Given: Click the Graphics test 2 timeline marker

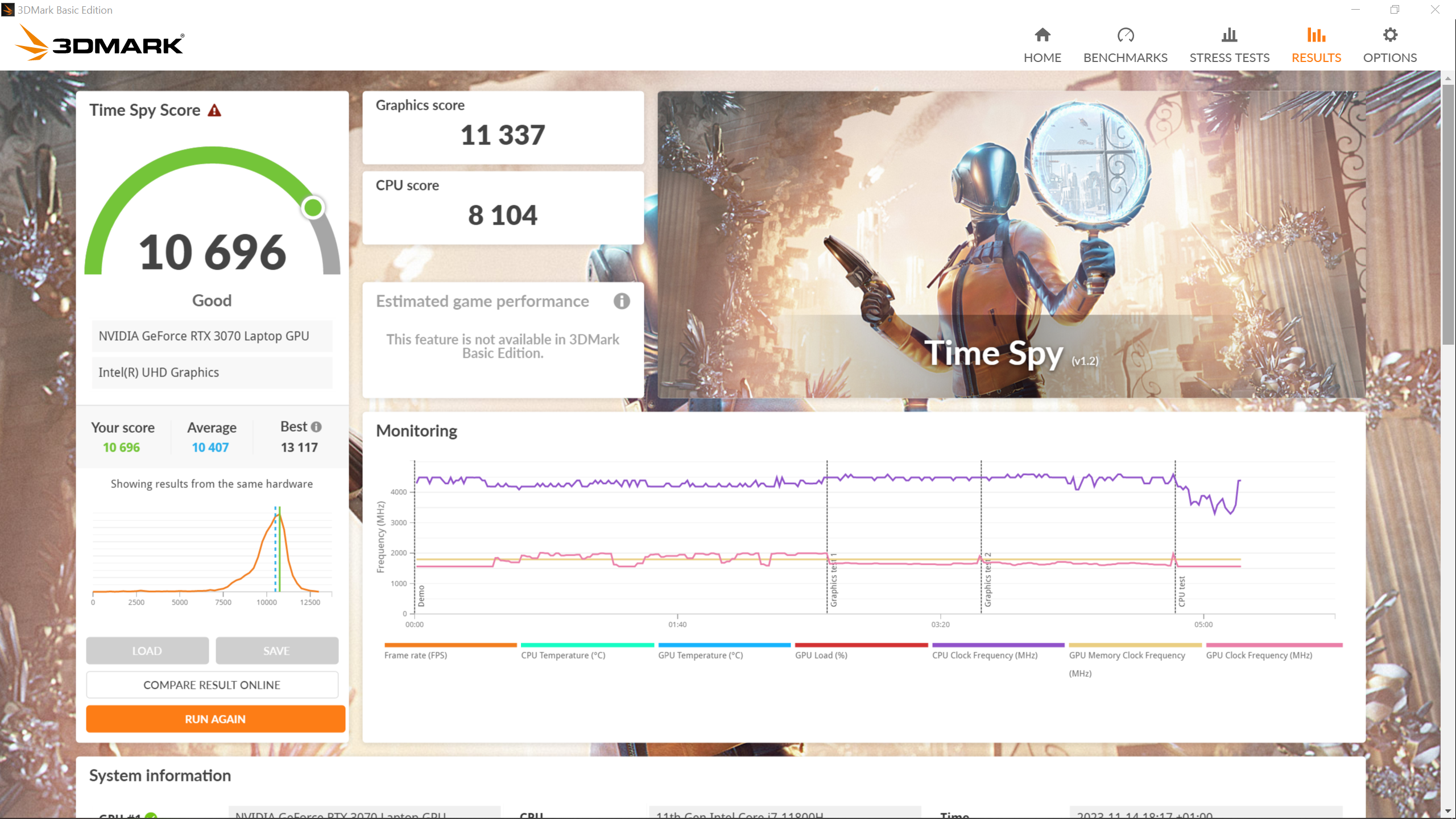Looking at the screenshot, I should tap(988, 580).
